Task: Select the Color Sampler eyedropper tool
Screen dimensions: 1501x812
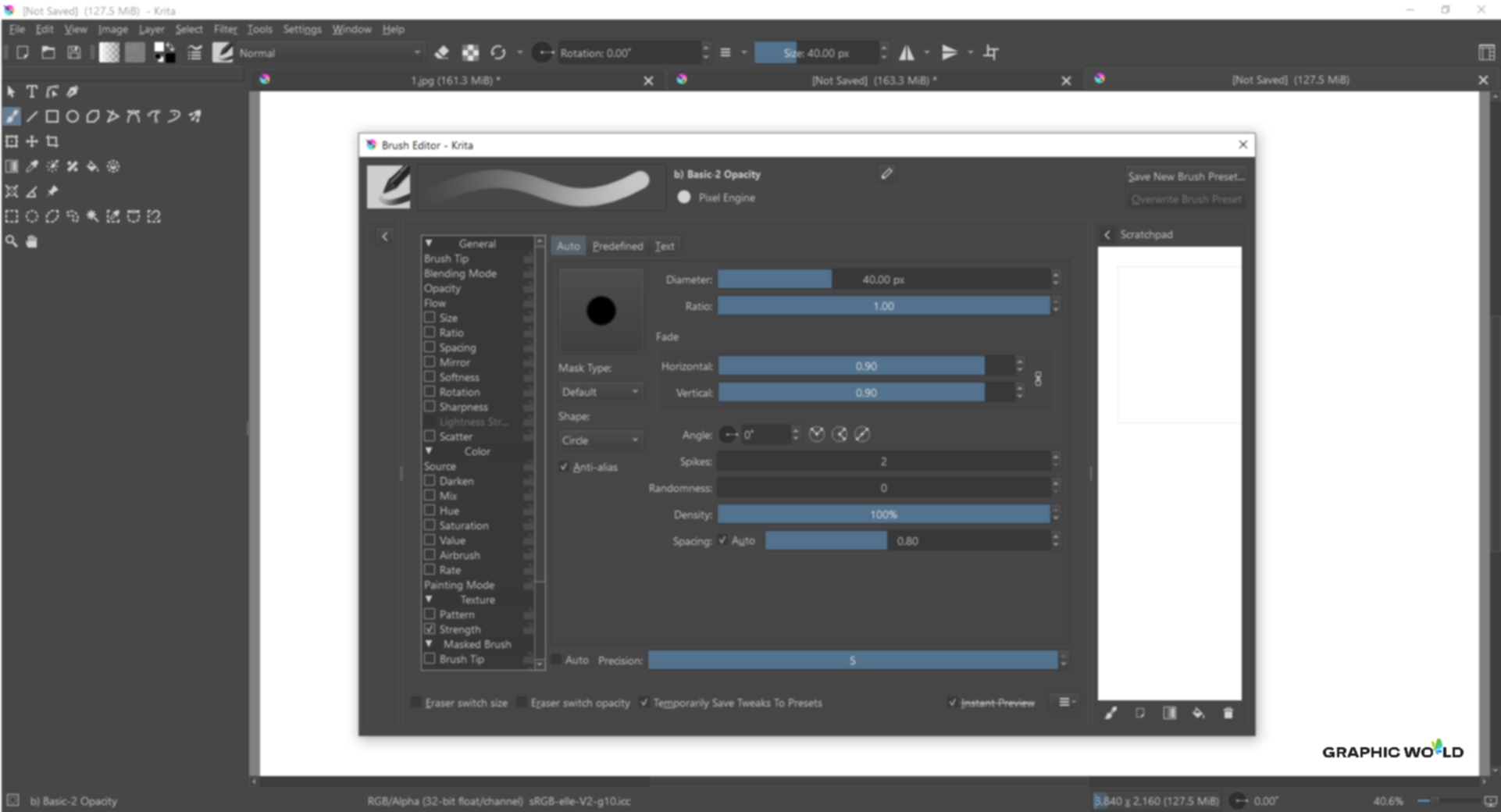Action: [x=32, y=167]
